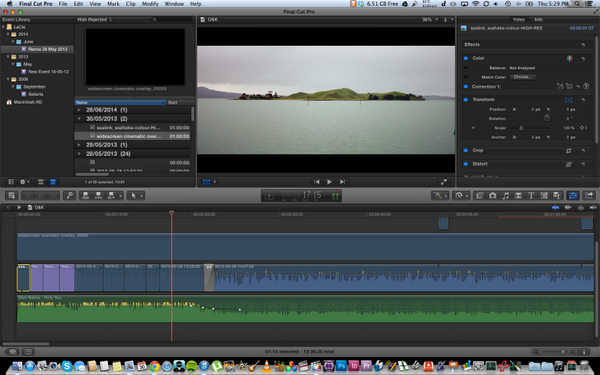This screenshot has height=375, width=600.
Task: Show the titles browser T icon
Action: pyautogui.click(x=531, y=196)
